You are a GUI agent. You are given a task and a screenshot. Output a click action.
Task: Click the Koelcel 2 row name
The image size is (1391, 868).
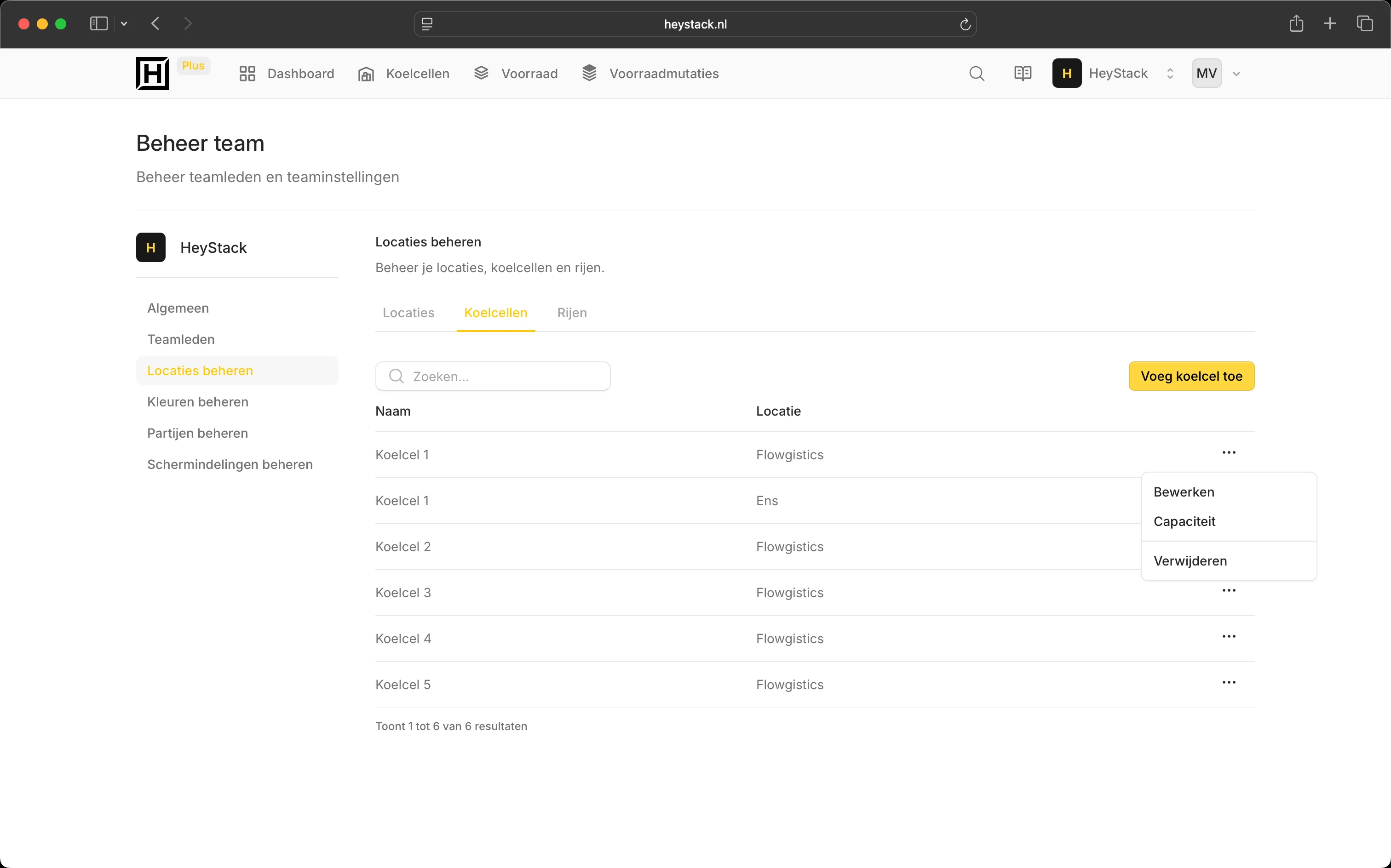tap(402, 547)
